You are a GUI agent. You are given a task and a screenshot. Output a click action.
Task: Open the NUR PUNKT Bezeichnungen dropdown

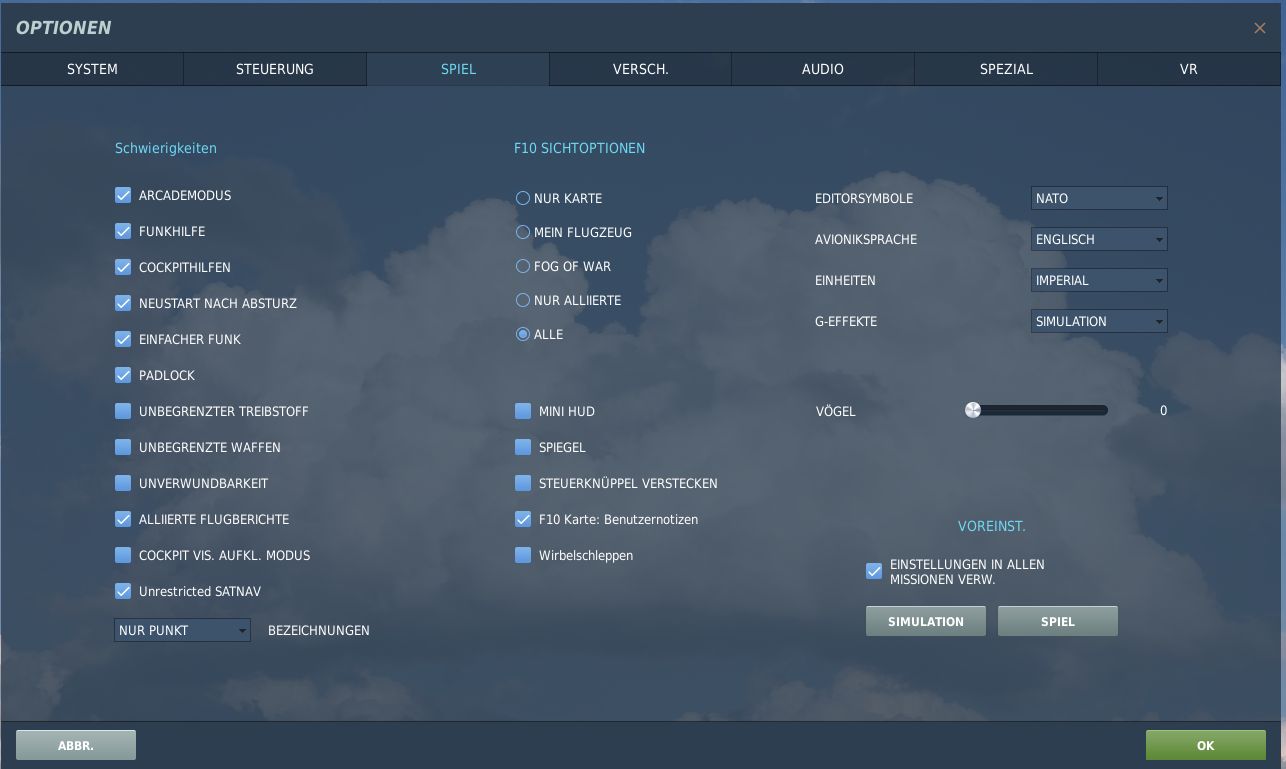coord(182,630)
